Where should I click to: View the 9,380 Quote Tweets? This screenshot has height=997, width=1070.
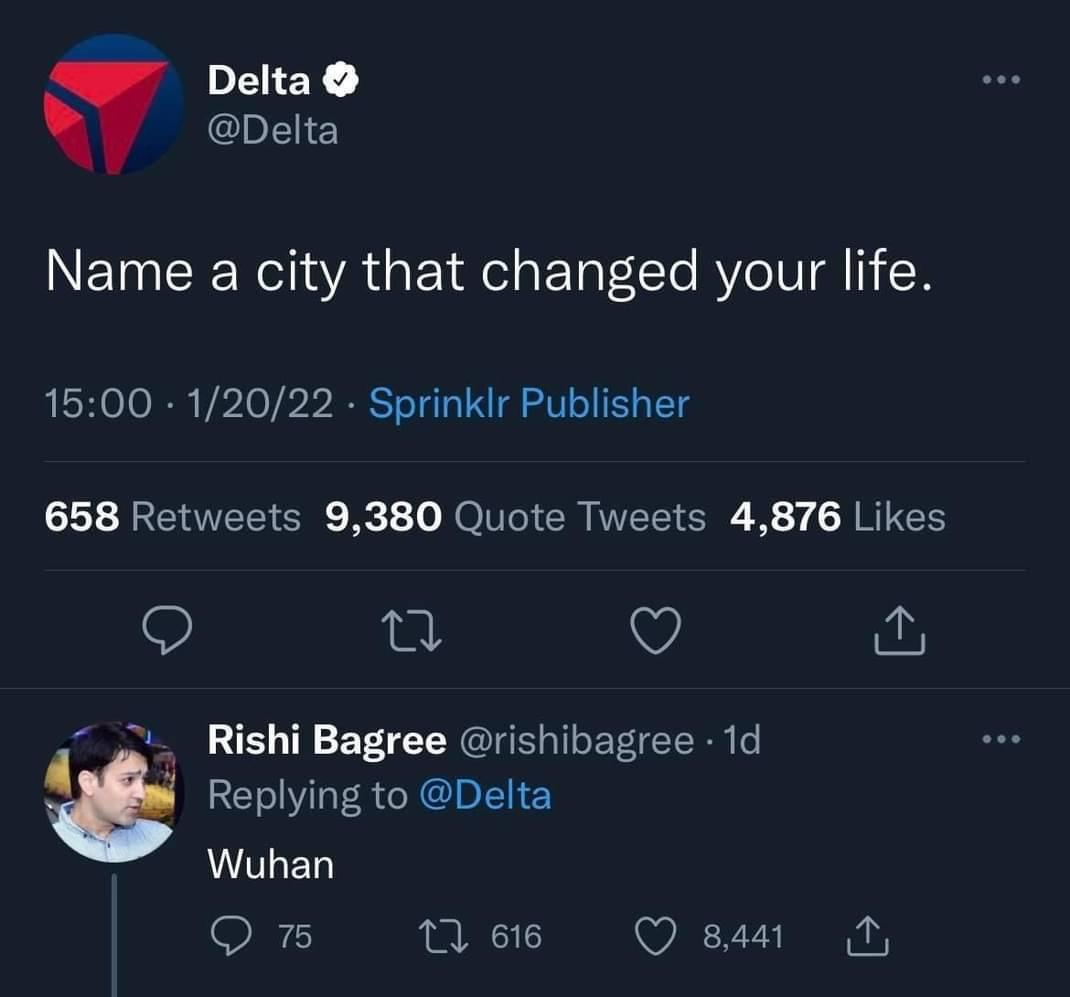pos(515,517)
